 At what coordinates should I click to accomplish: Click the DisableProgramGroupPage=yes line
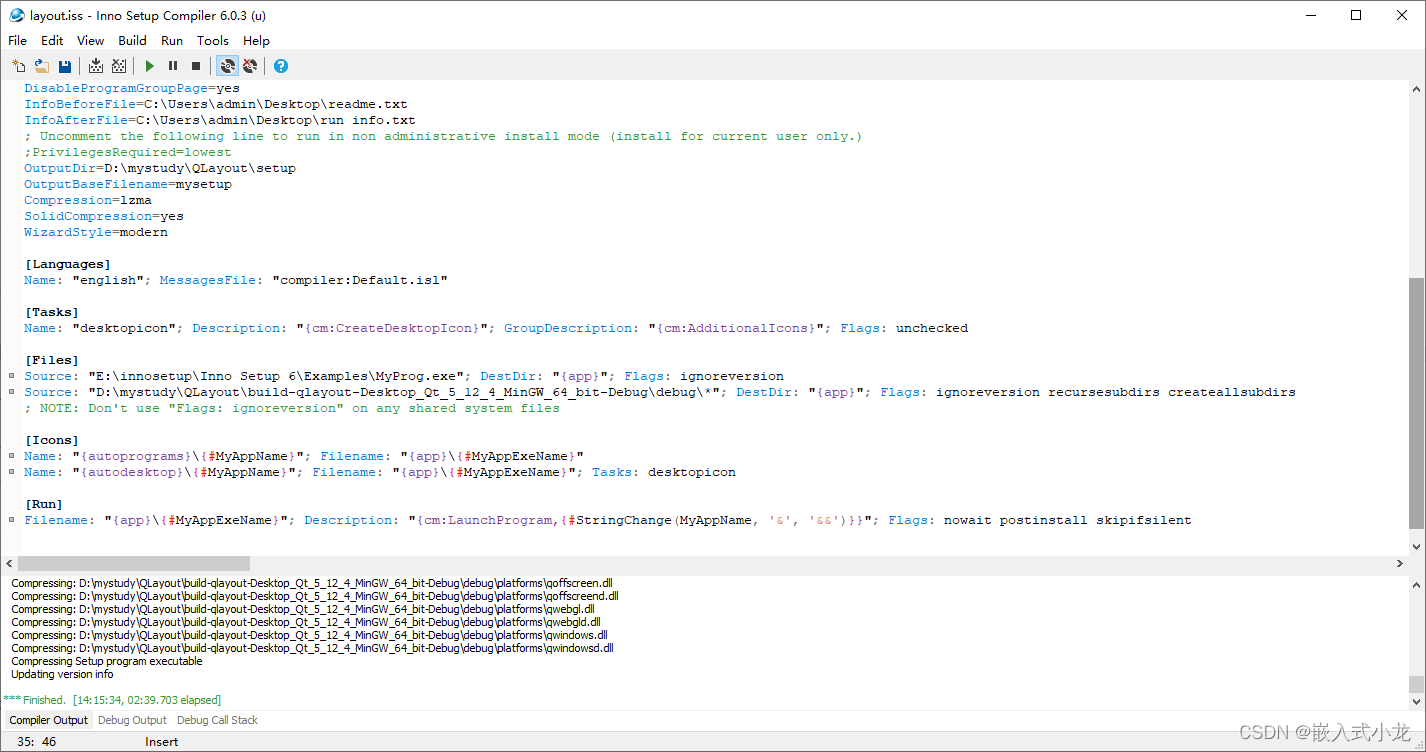tap(132, 88)
